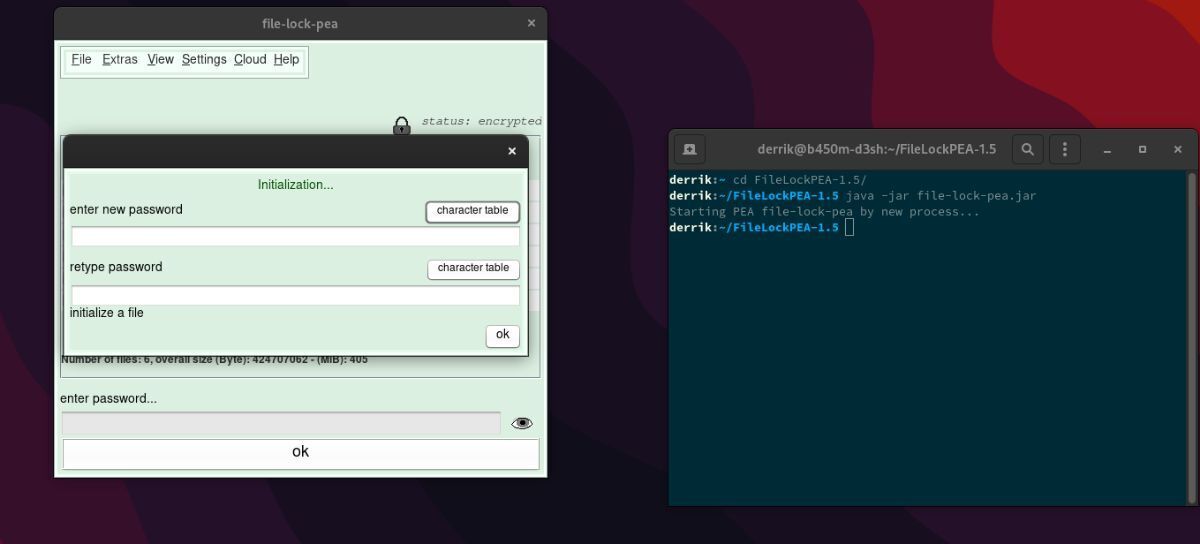The height and width of the screenshot is (544, 1200).
Task: Click the "initialize a file" label
Action: pos(107,313)
